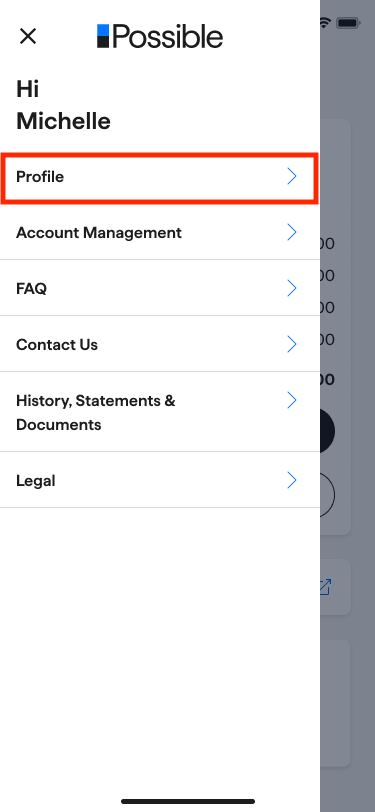Tap the battery icon in the status bar
Viewport: 375px width, 812px height.
pos(348,23)
